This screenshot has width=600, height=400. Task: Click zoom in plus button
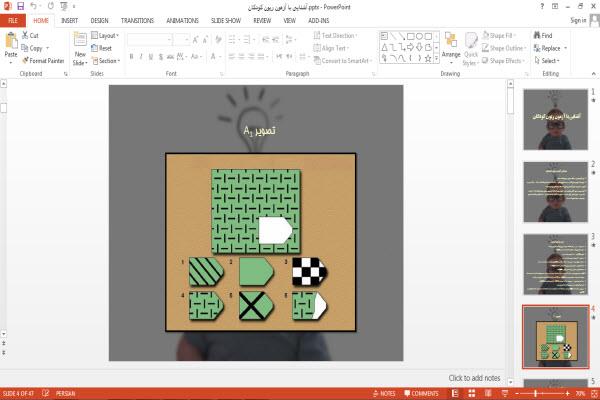(x=567, y=393)
